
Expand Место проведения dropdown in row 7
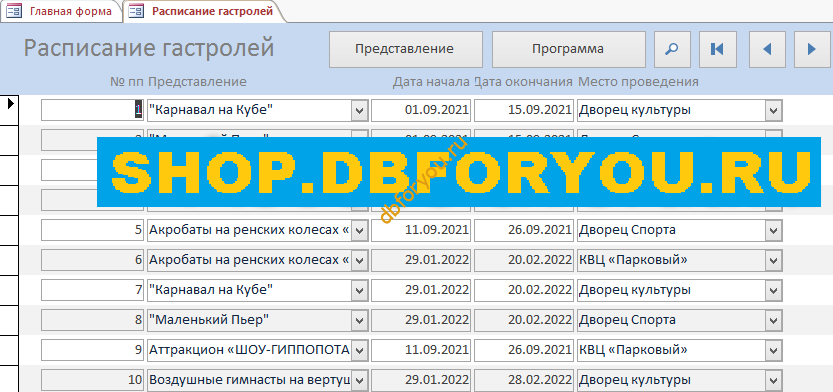(774, 290)
